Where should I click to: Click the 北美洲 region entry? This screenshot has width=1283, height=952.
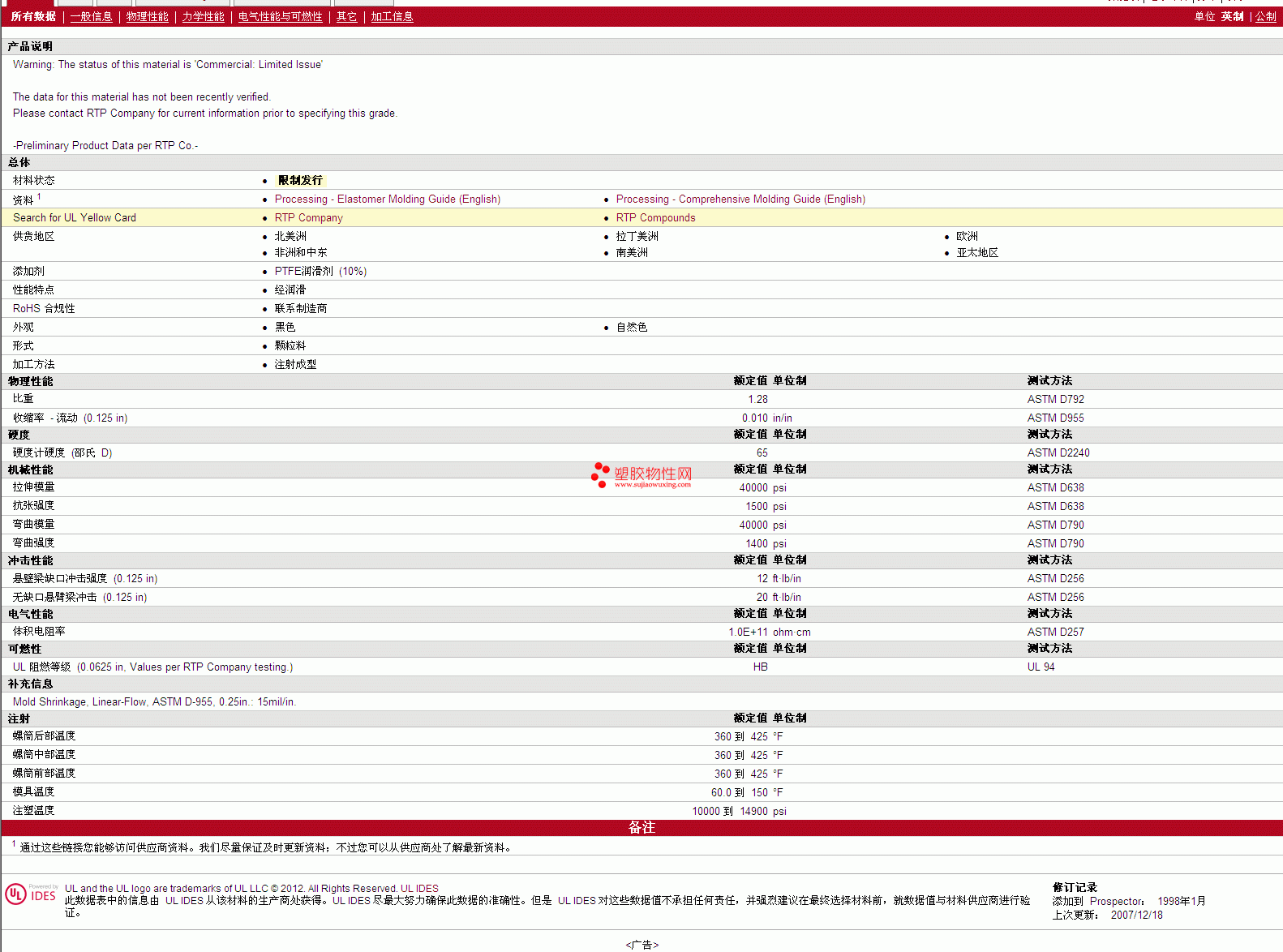[290, 236]
